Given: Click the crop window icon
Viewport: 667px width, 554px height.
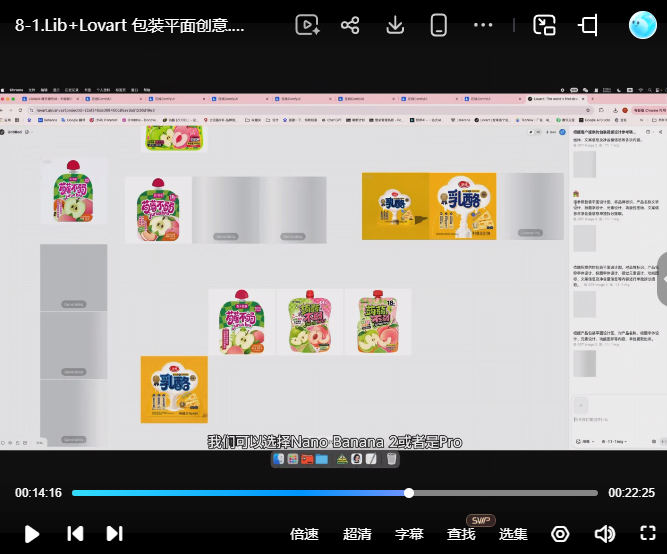Looking at the screenshot, I should coord(589,25).
